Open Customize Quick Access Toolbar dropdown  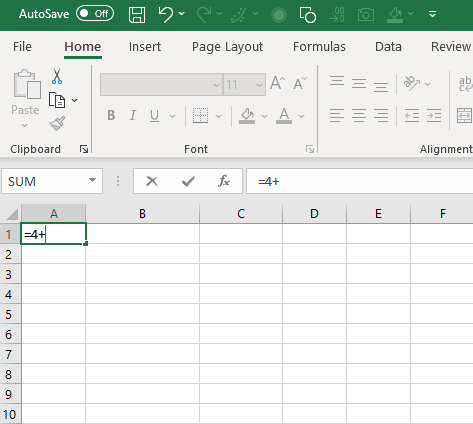click(x=432, y=14)
